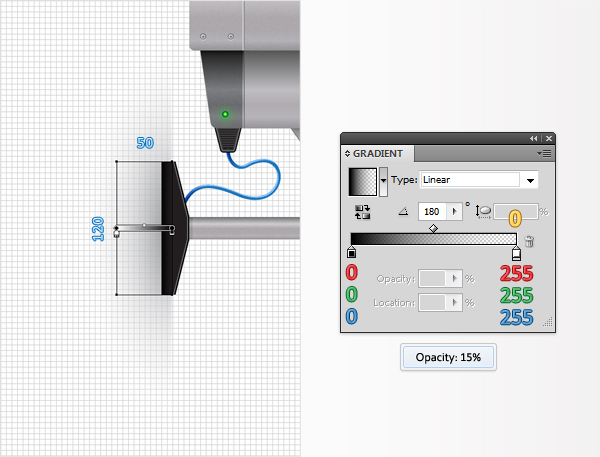Select the white gradient stop

click(x=516, y=253)
